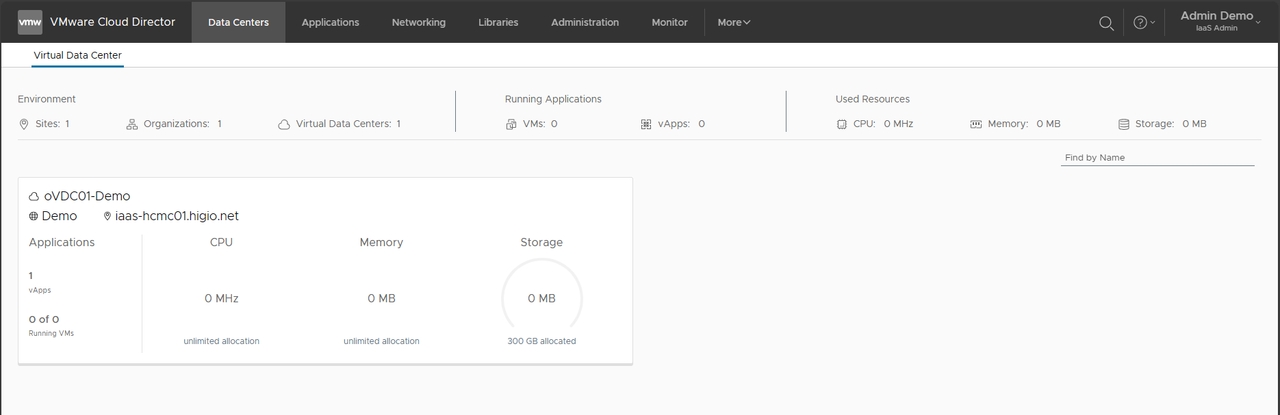The image size is (1280, 415).
Task: Click the help question mark icon
Action: (x=1139, y=23)
